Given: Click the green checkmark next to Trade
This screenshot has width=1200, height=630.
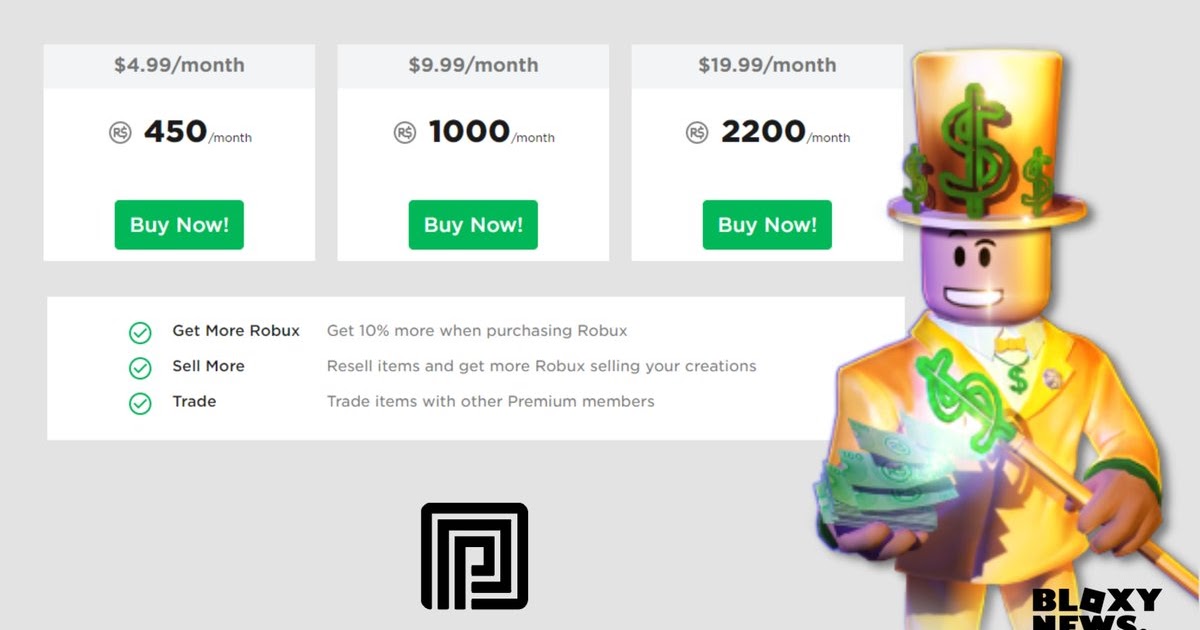Looking at the screenshot, I should pos(140,403).
